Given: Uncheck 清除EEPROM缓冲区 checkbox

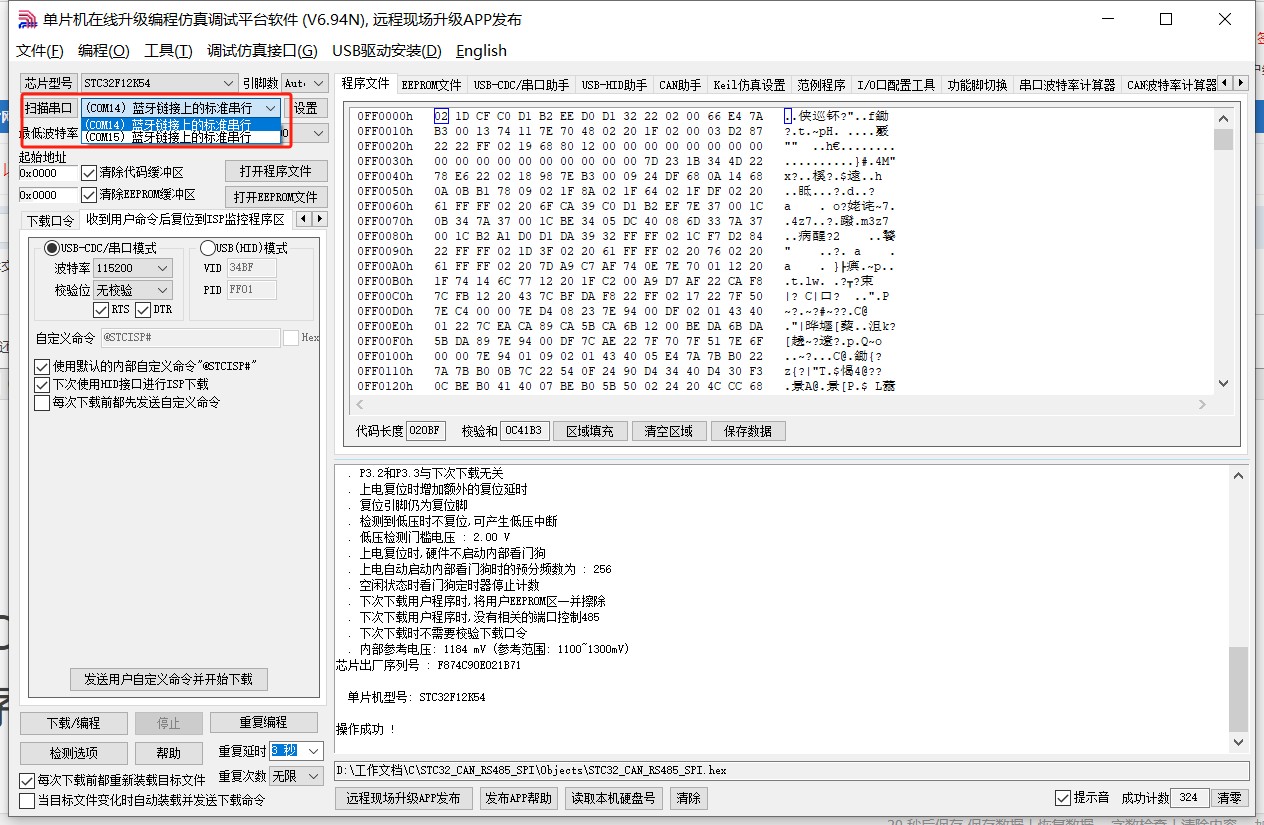Looking at the screenshot, I should [89, 195].
